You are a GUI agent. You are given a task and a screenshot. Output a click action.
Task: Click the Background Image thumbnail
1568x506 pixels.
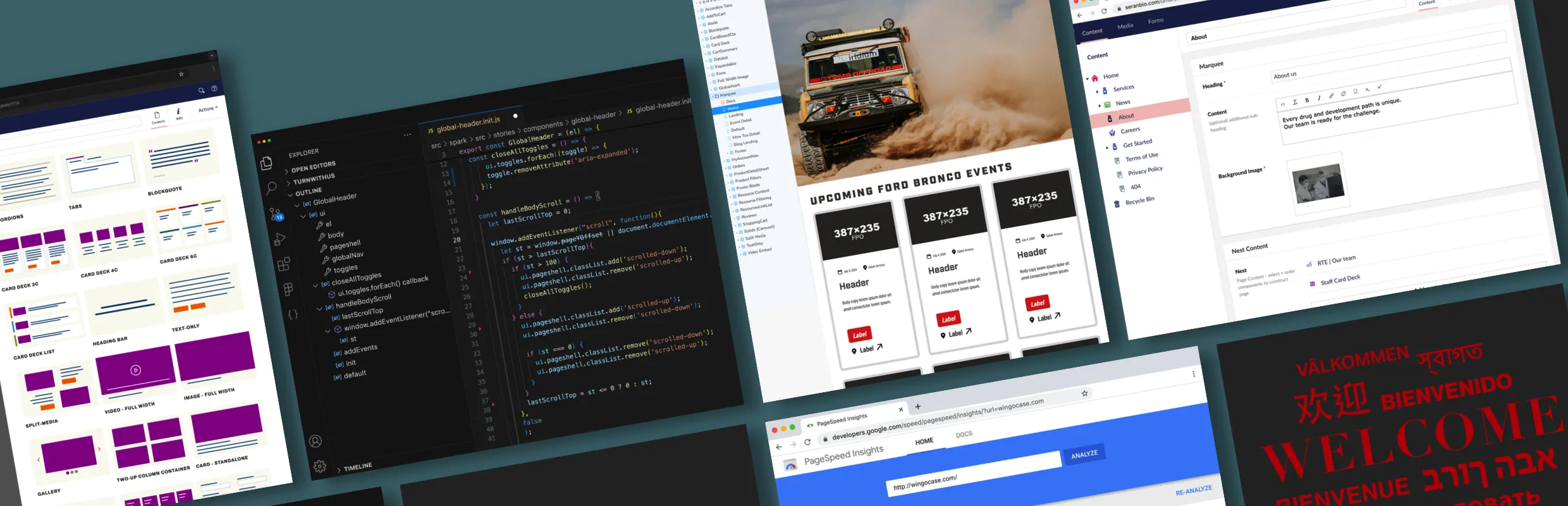tap(1318, 183)
